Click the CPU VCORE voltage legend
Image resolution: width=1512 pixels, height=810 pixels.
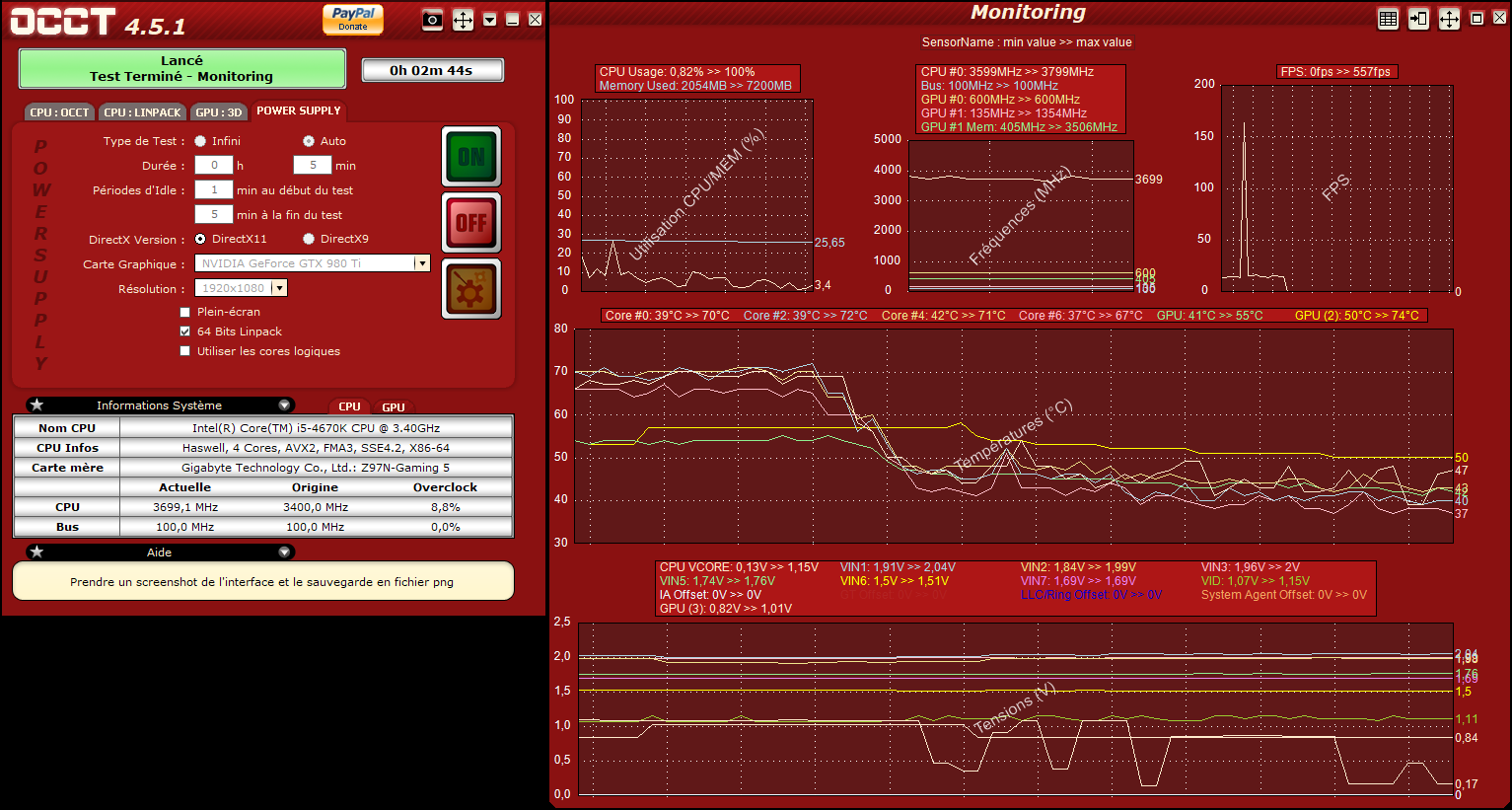pyautogui.click(x=740, y=567)
